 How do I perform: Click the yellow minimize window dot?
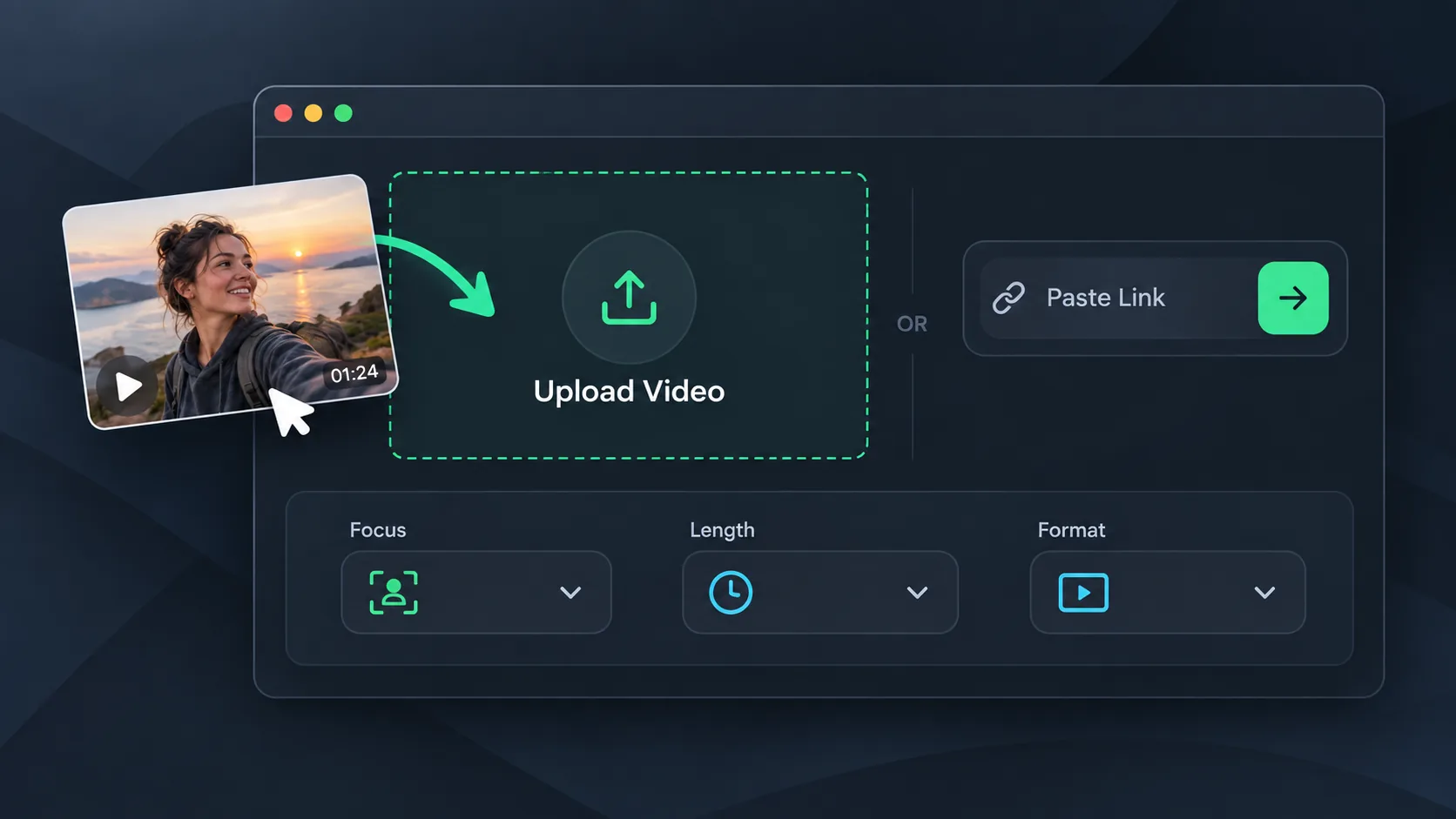point(313,113)
